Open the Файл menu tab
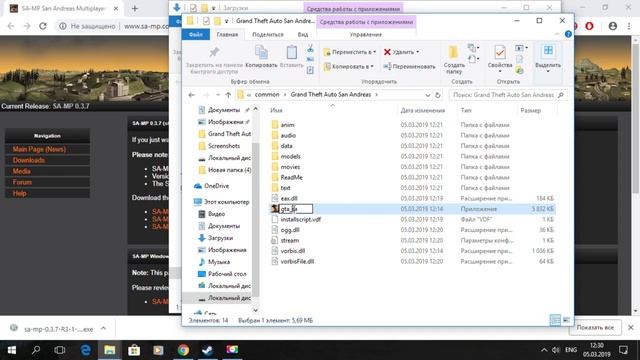640x360 pixels. tap(196, 35)
